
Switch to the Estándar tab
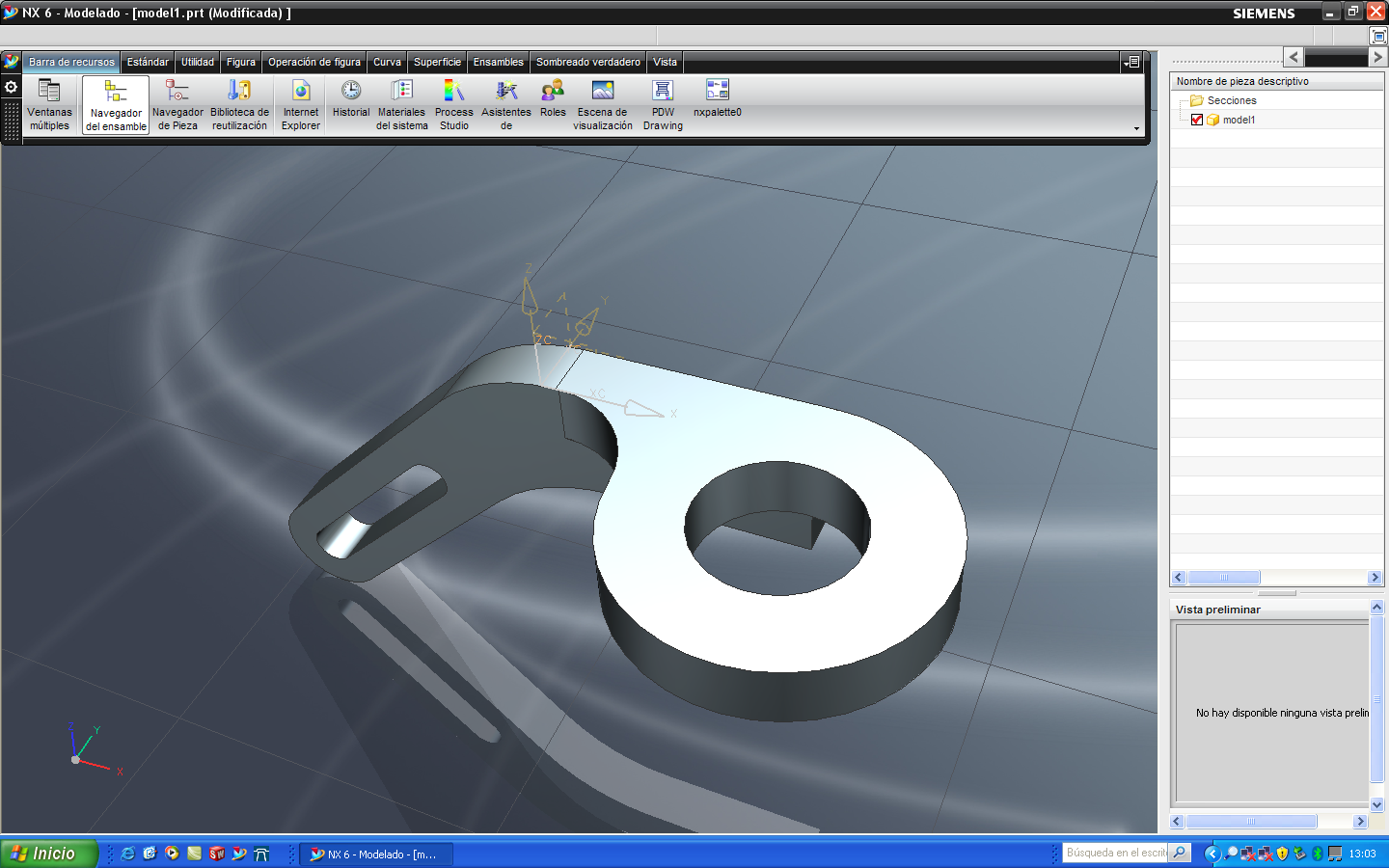click(x=148, y=62)
